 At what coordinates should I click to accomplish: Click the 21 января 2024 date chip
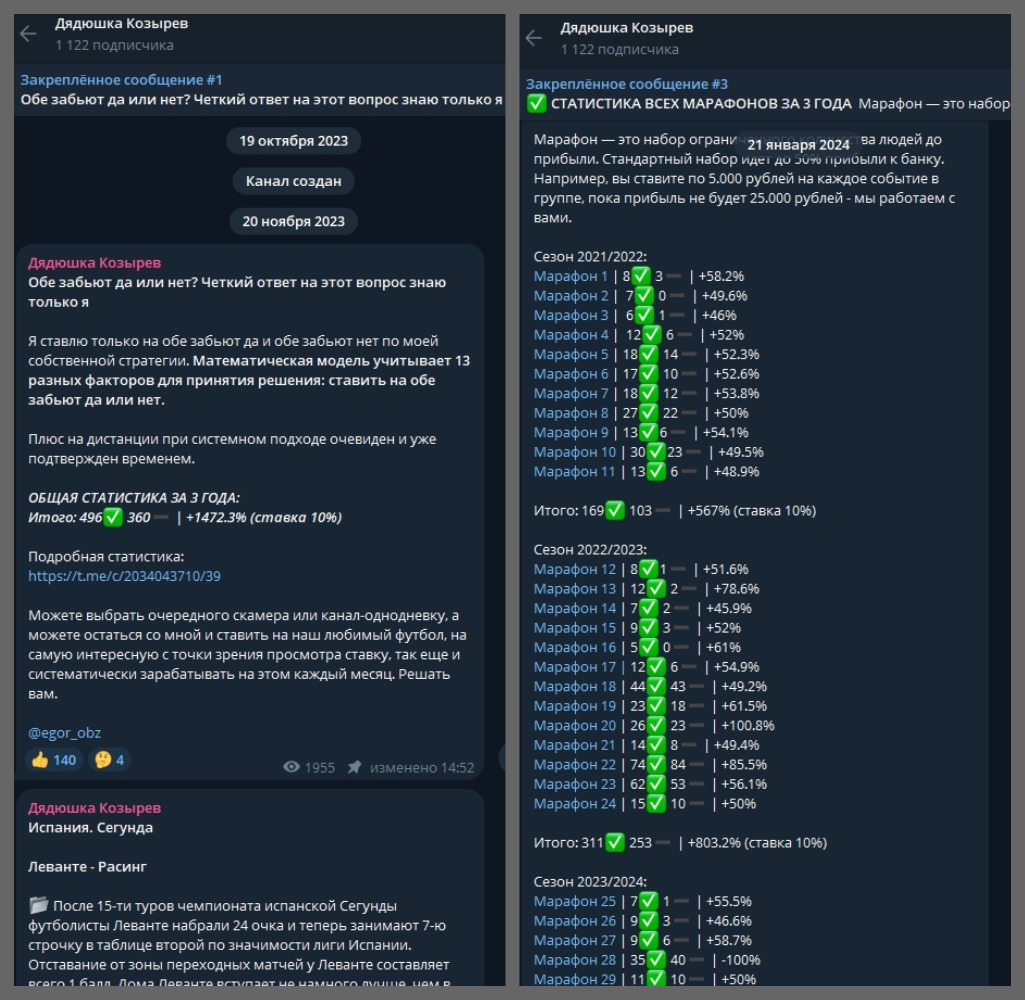[x=798, y=145]
